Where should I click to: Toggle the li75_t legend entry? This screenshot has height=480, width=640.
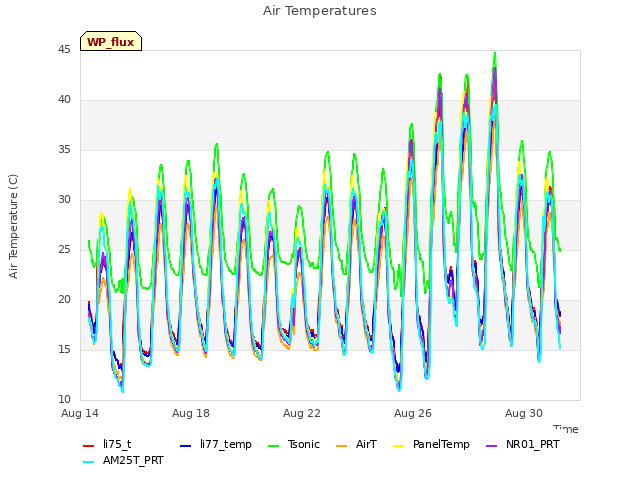(x=107, y=444)
